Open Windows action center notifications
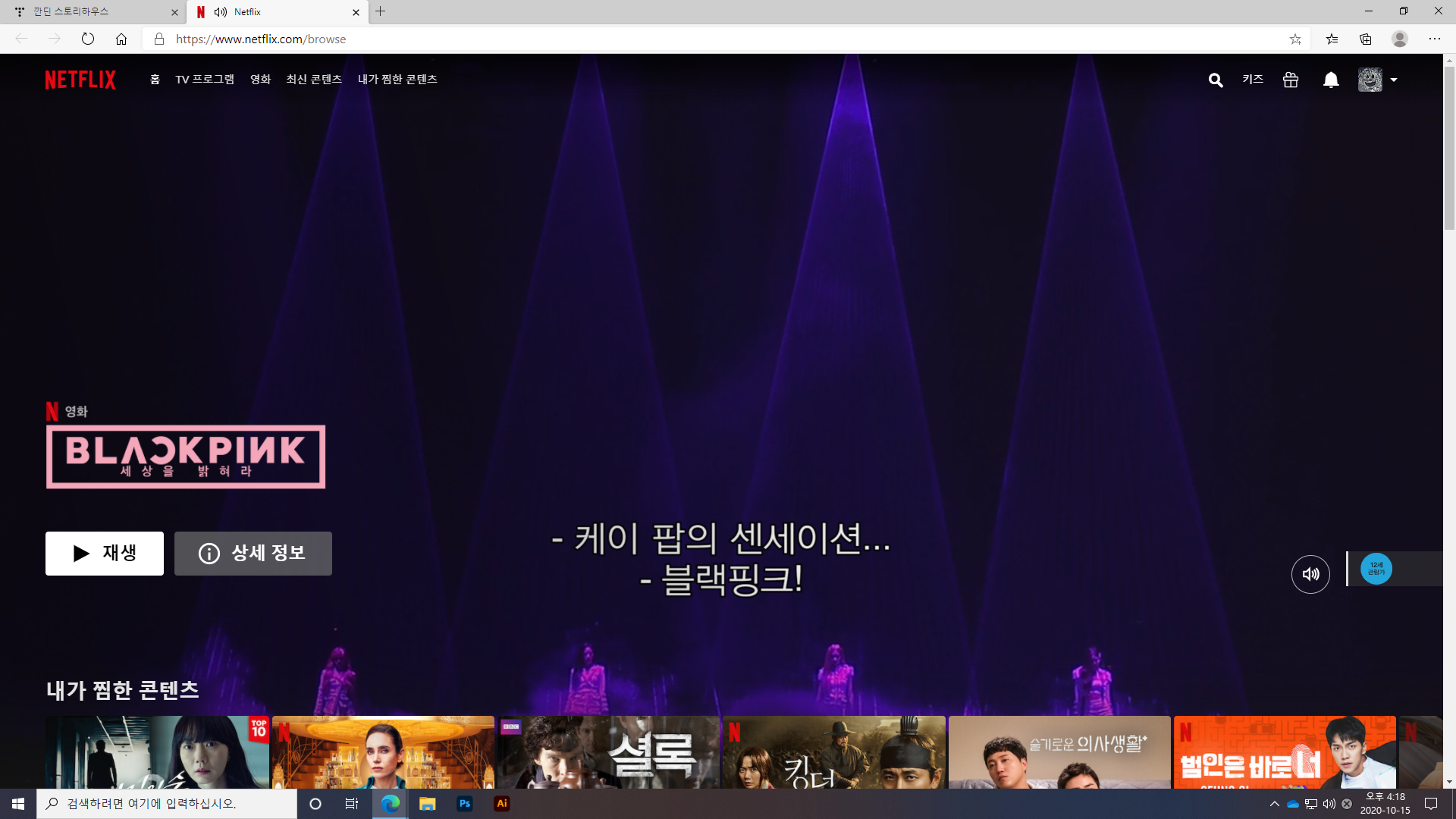The height and width of the screenshot is (819, 1456). pos(1431,804)
